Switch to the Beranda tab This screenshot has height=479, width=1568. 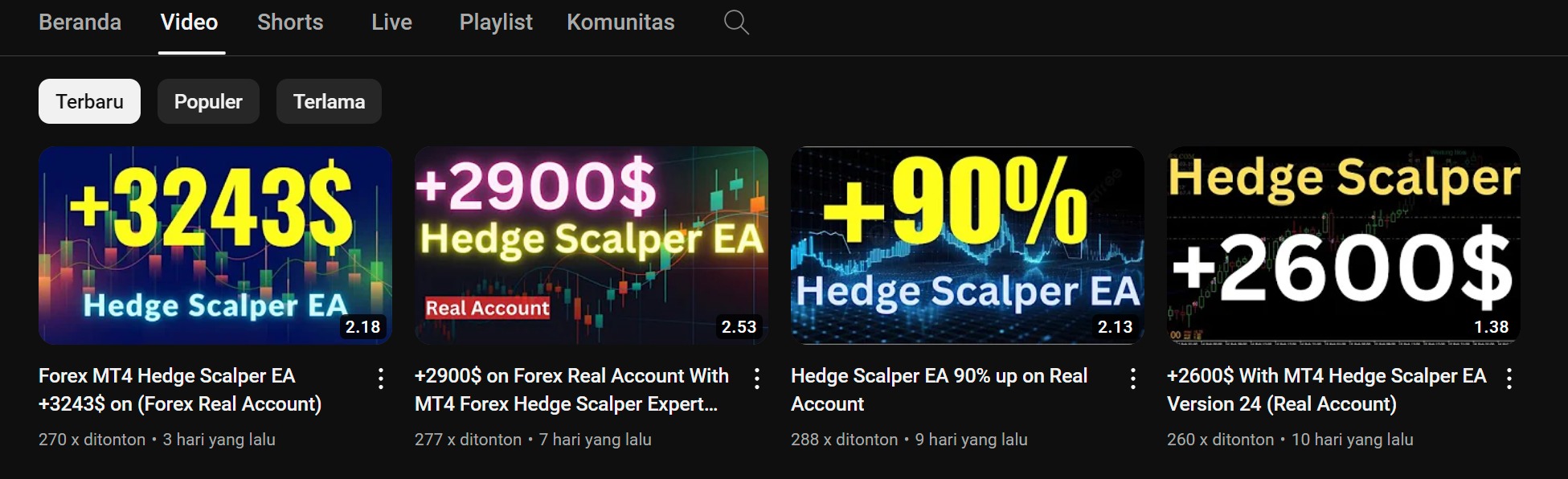click(x=80, y=23)
